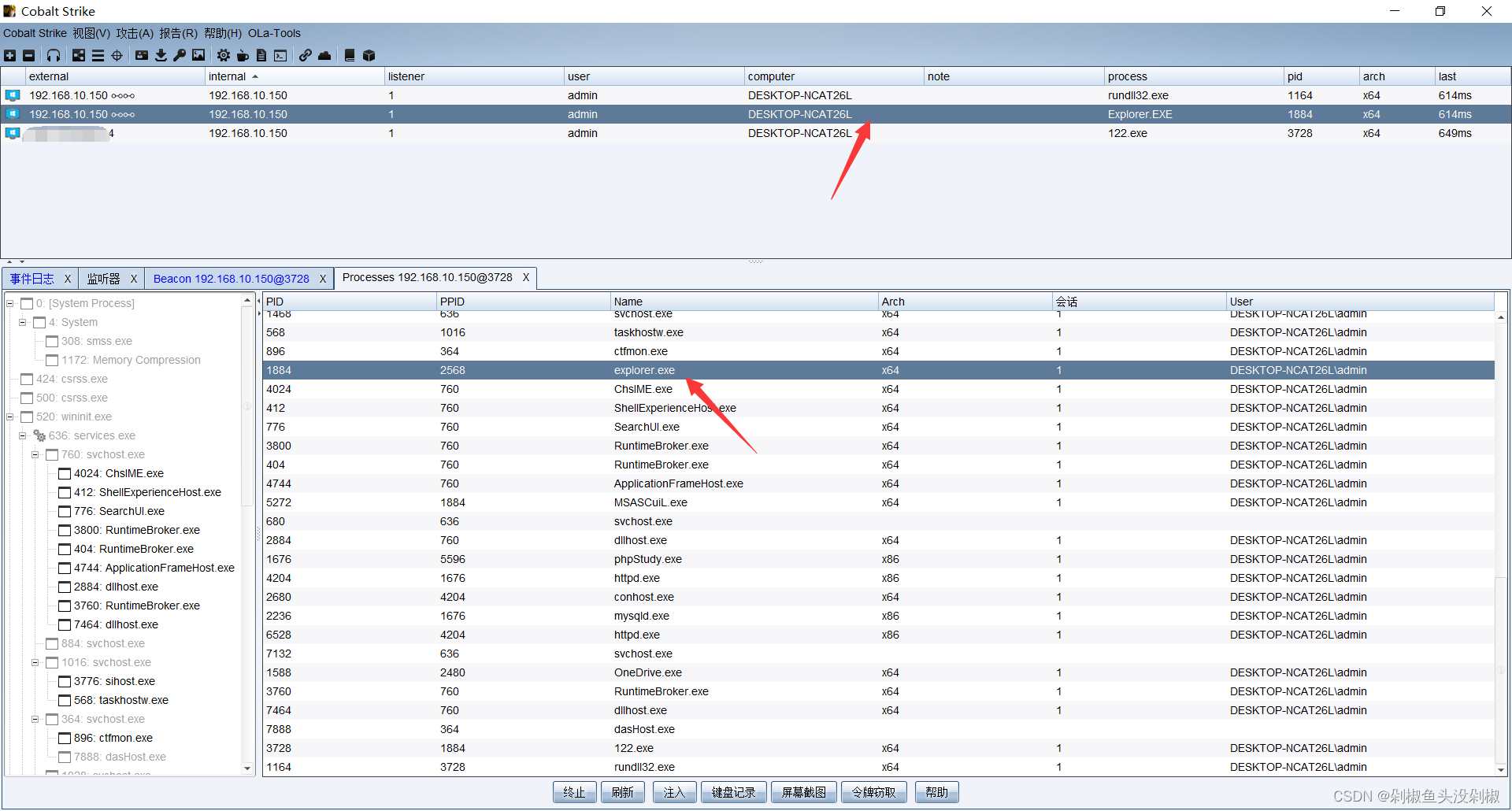Switch to target table crosshair icon
The height and width of the screenshot is (811, 1512).
[117, 55]
